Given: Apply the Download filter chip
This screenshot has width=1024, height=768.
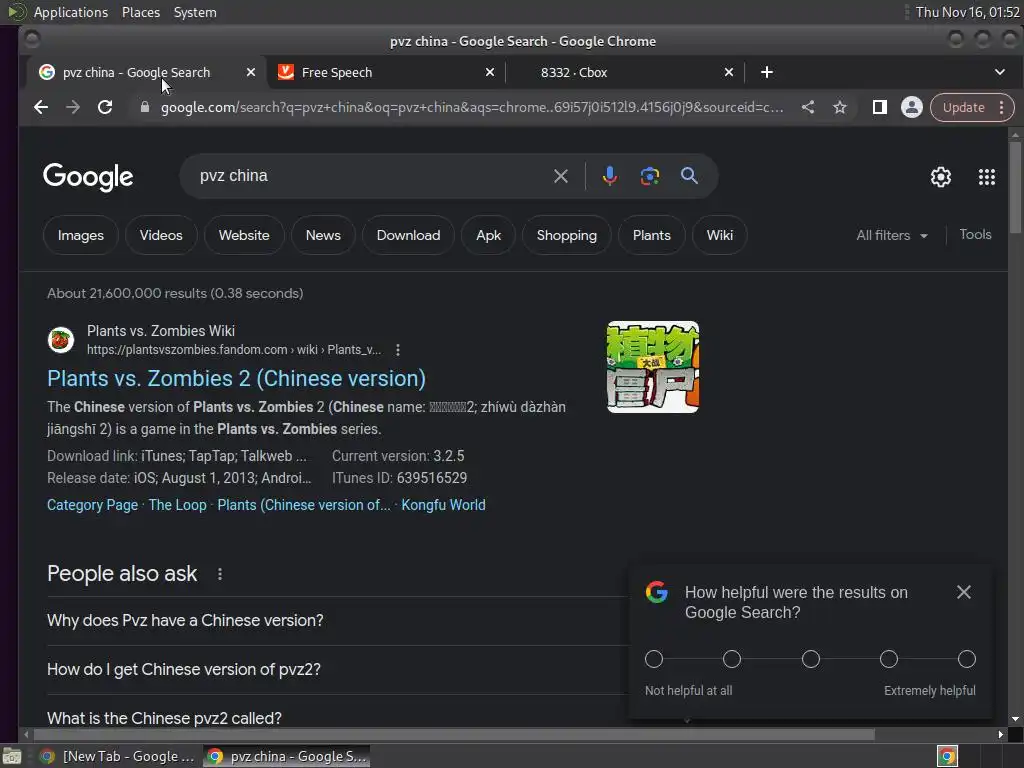Looking at the screenshot, I should click(408, 235).
